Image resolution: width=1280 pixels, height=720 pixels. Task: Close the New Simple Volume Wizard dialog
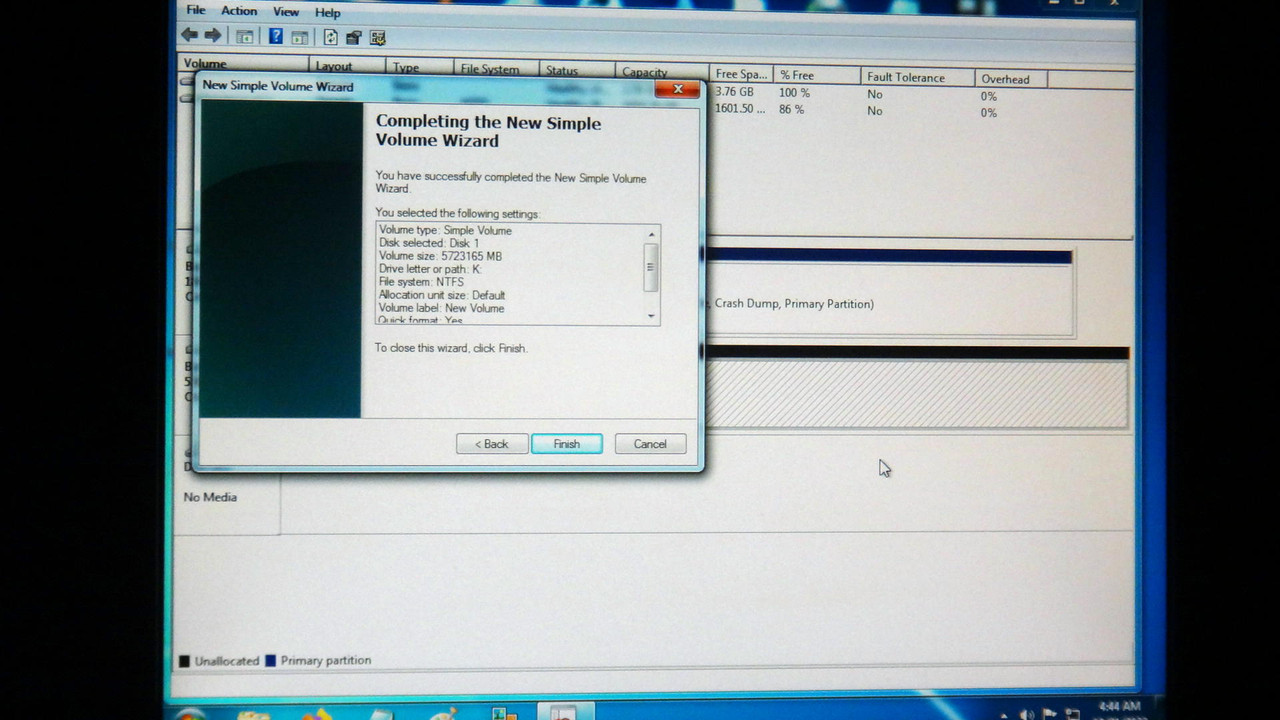[x=677, y=89]
